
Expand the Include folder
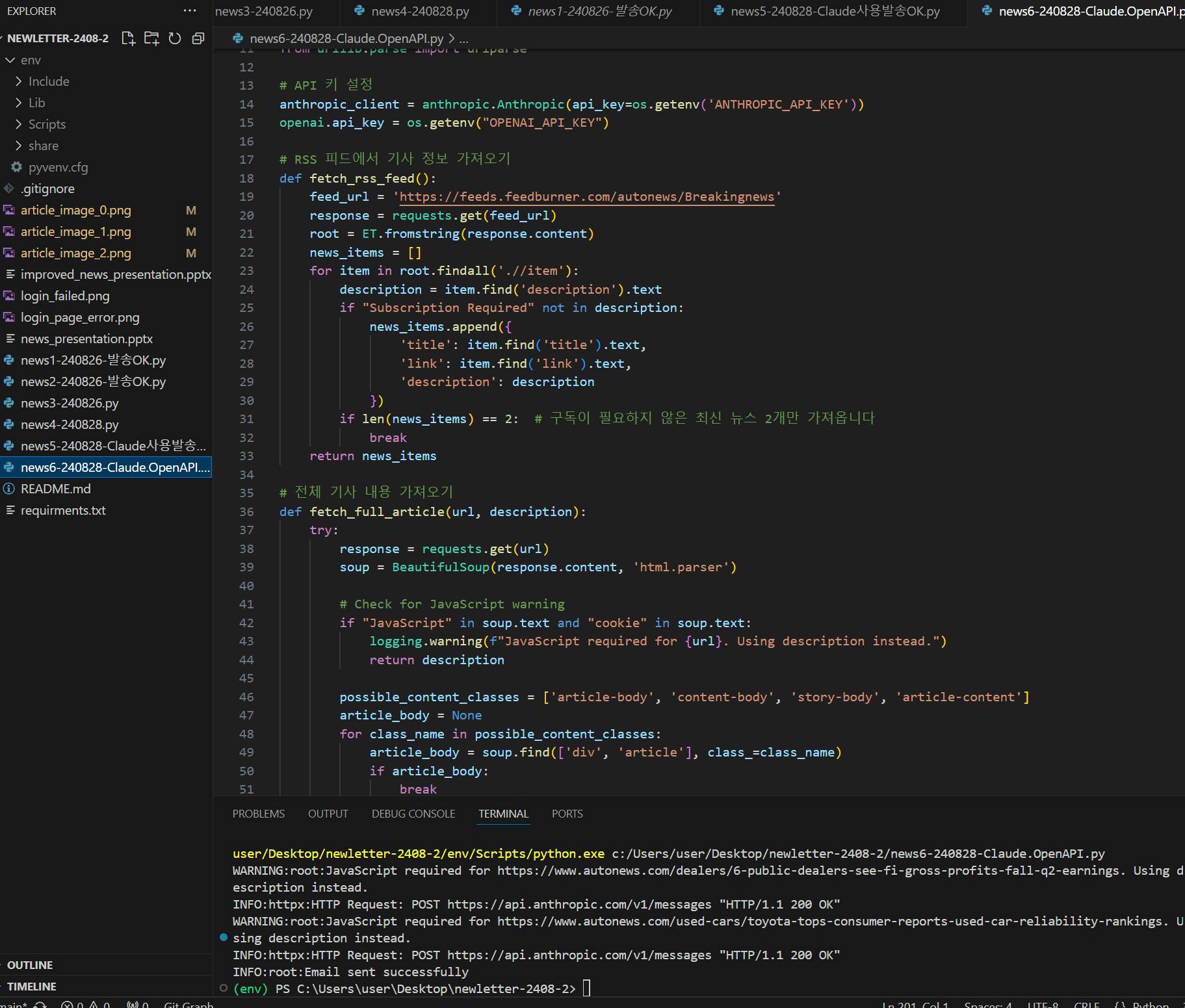pyautogui.click(x=18, y=81)
